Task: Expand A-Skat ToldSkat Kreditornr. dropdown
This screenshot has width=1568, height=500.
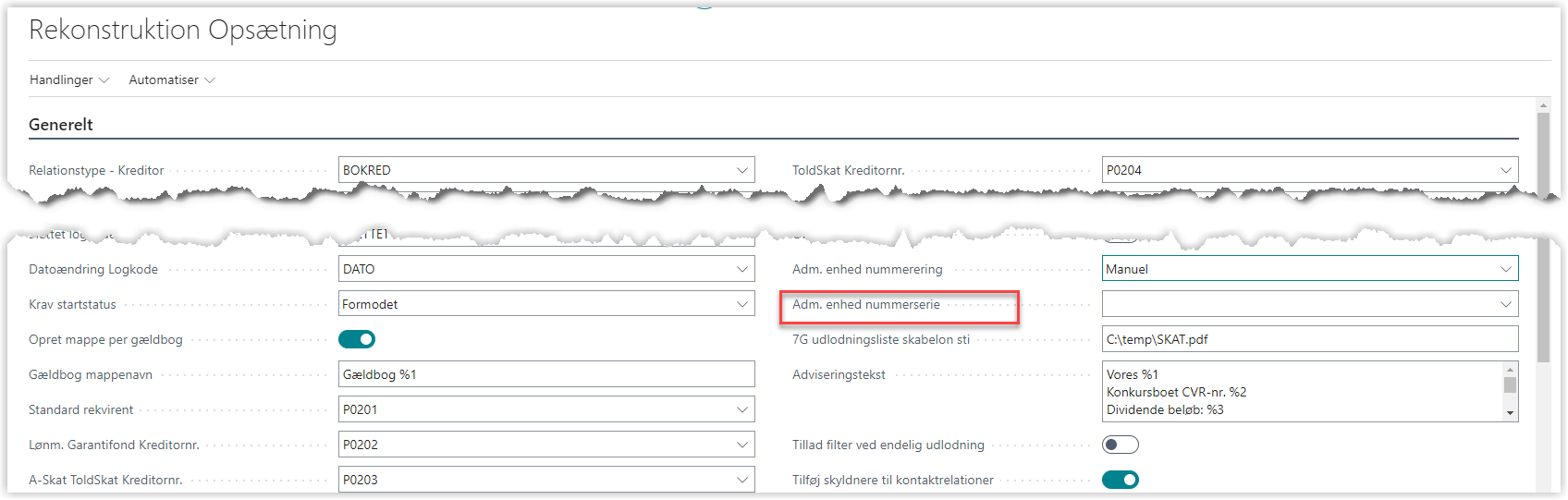Action: (x=741, y=480)
